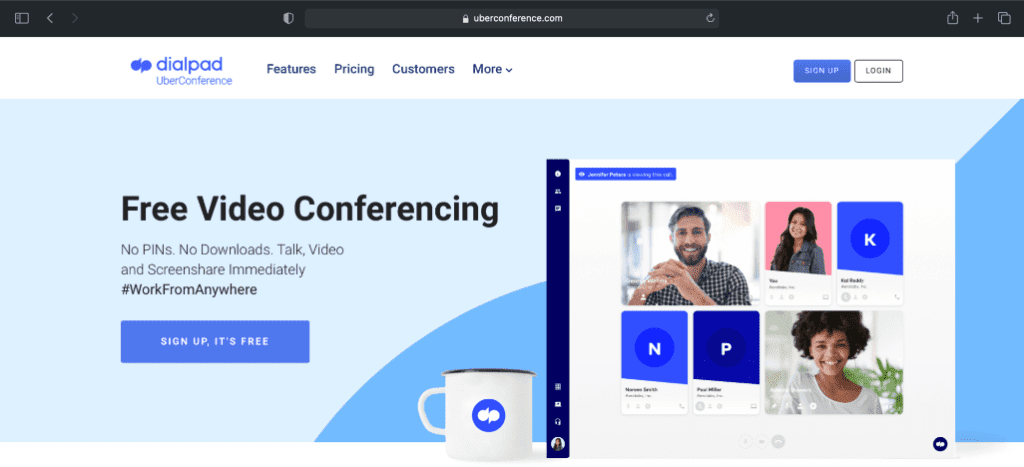
Task: Reload the uberconference.com page
Action: click(x=710, y=18)
